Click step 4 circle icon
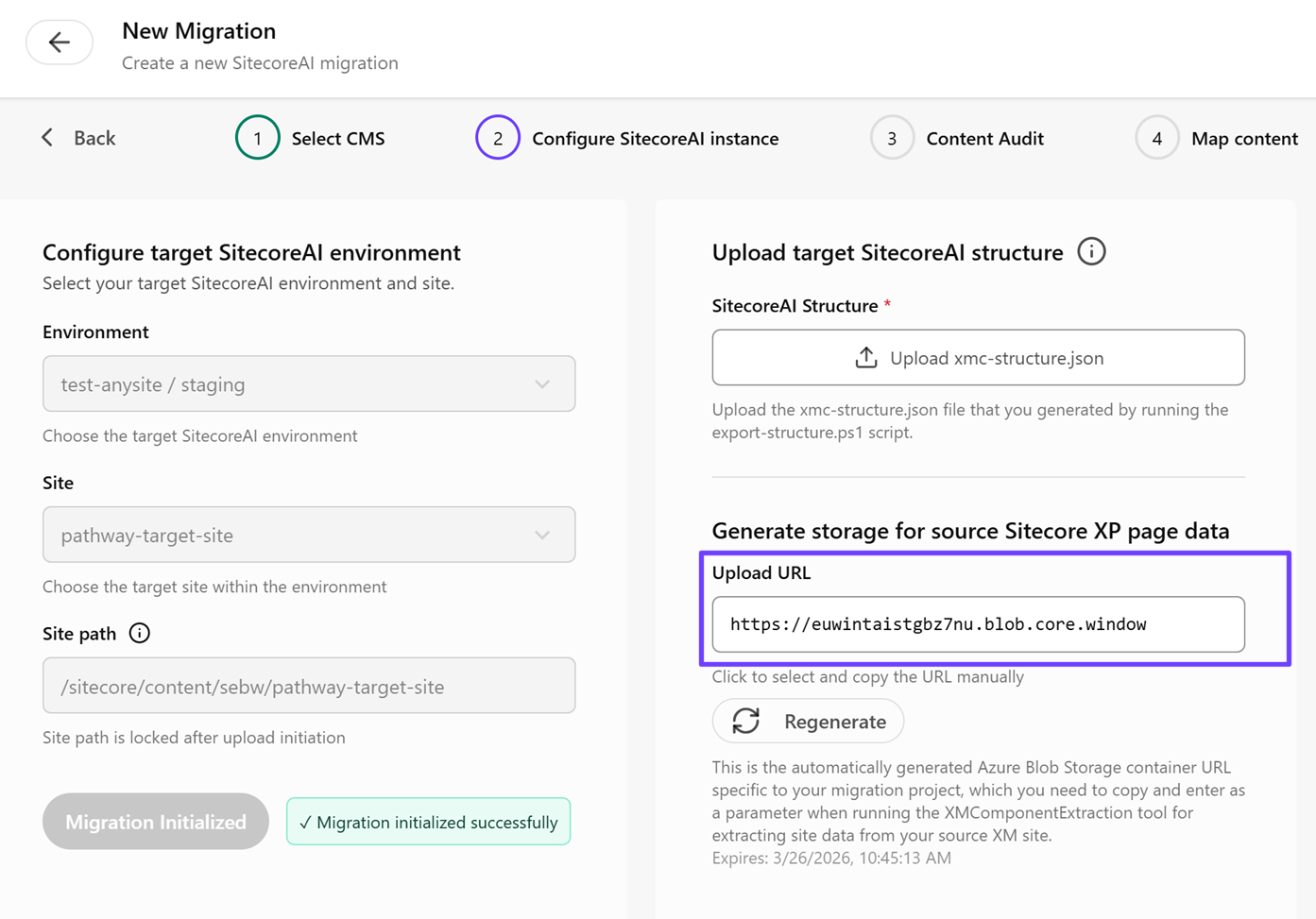This screenshot has width=1316, height=919. tap(1157, 138)
